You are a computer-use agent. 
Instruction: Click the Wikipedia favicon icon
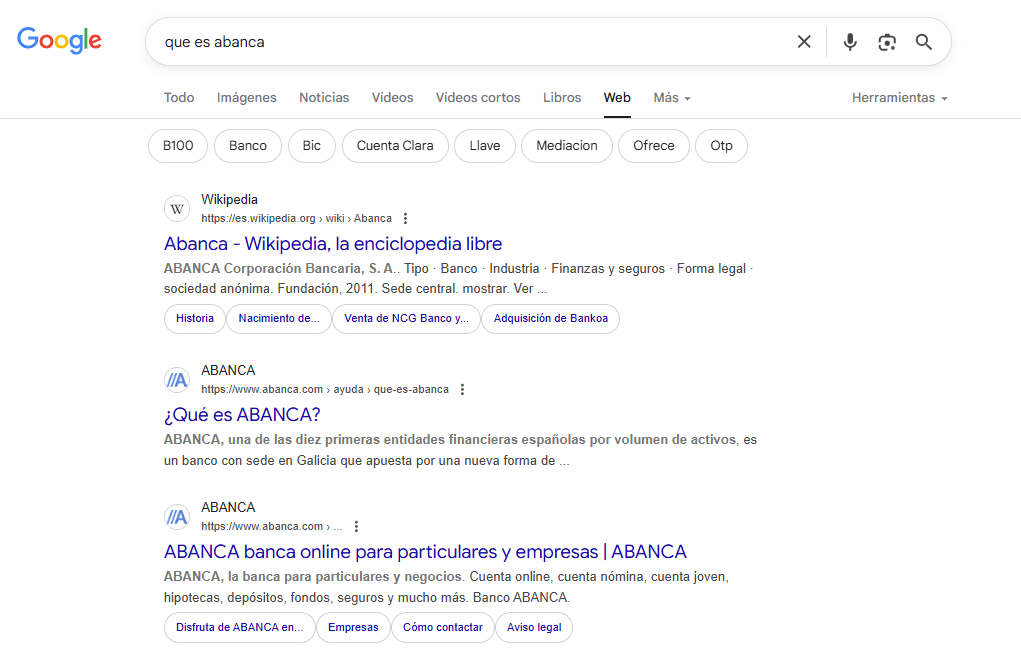click(177, 209)
